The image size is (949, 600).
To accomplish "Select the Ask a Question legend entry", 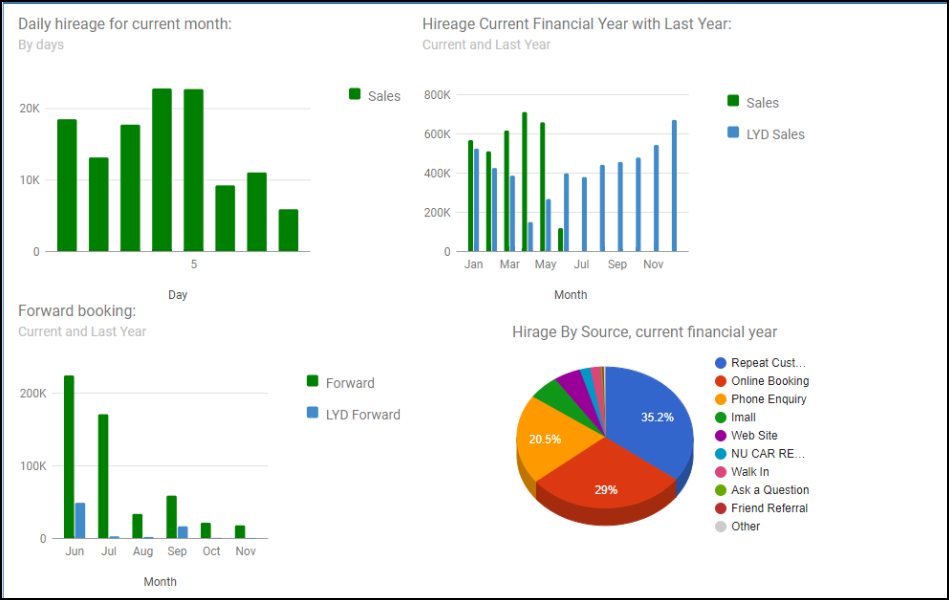I will [x=769, y=490].
